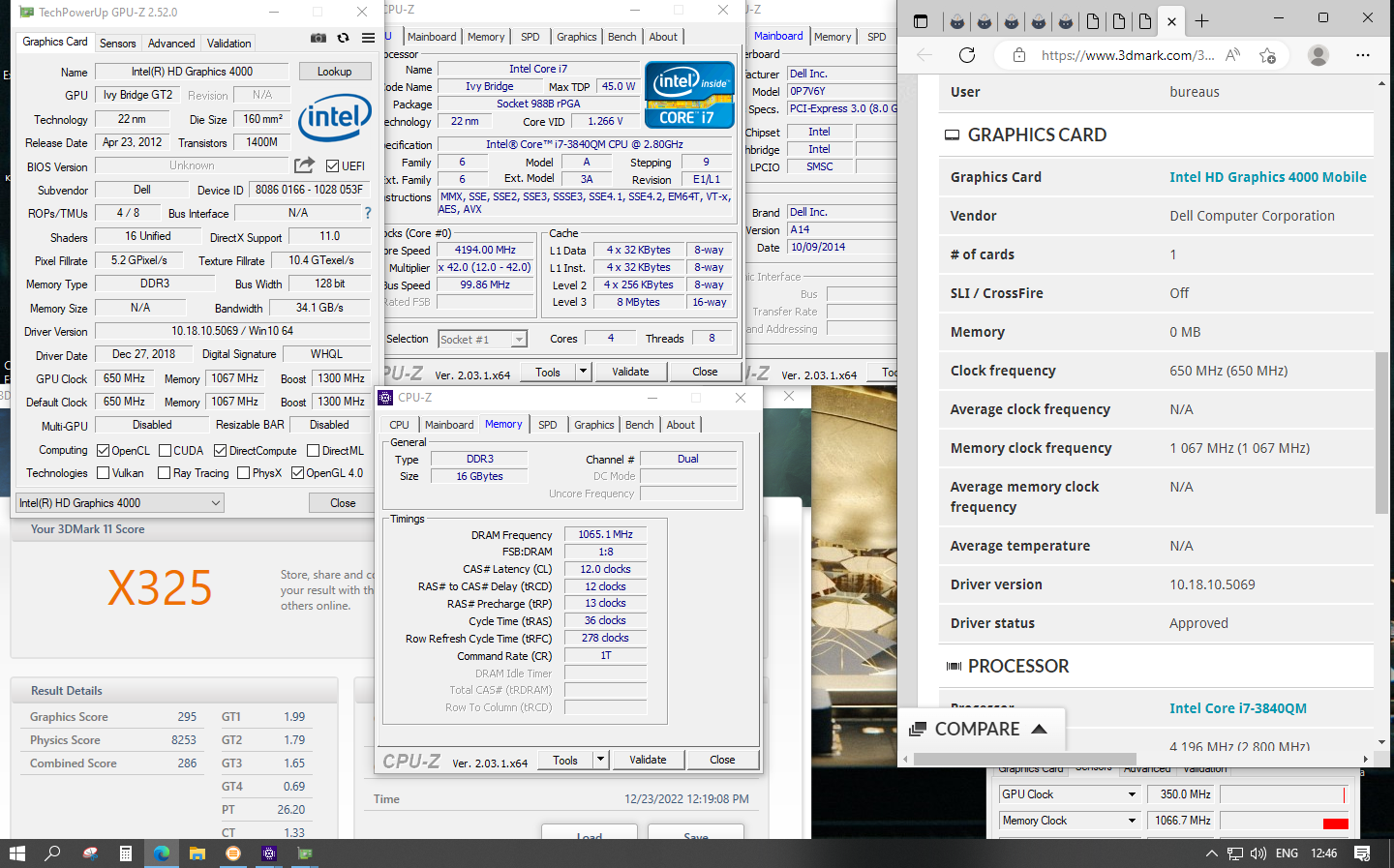Click the BIOS export arrow icon
The width and height of the screenshot is (1394, 868).
tap(305, 165)
